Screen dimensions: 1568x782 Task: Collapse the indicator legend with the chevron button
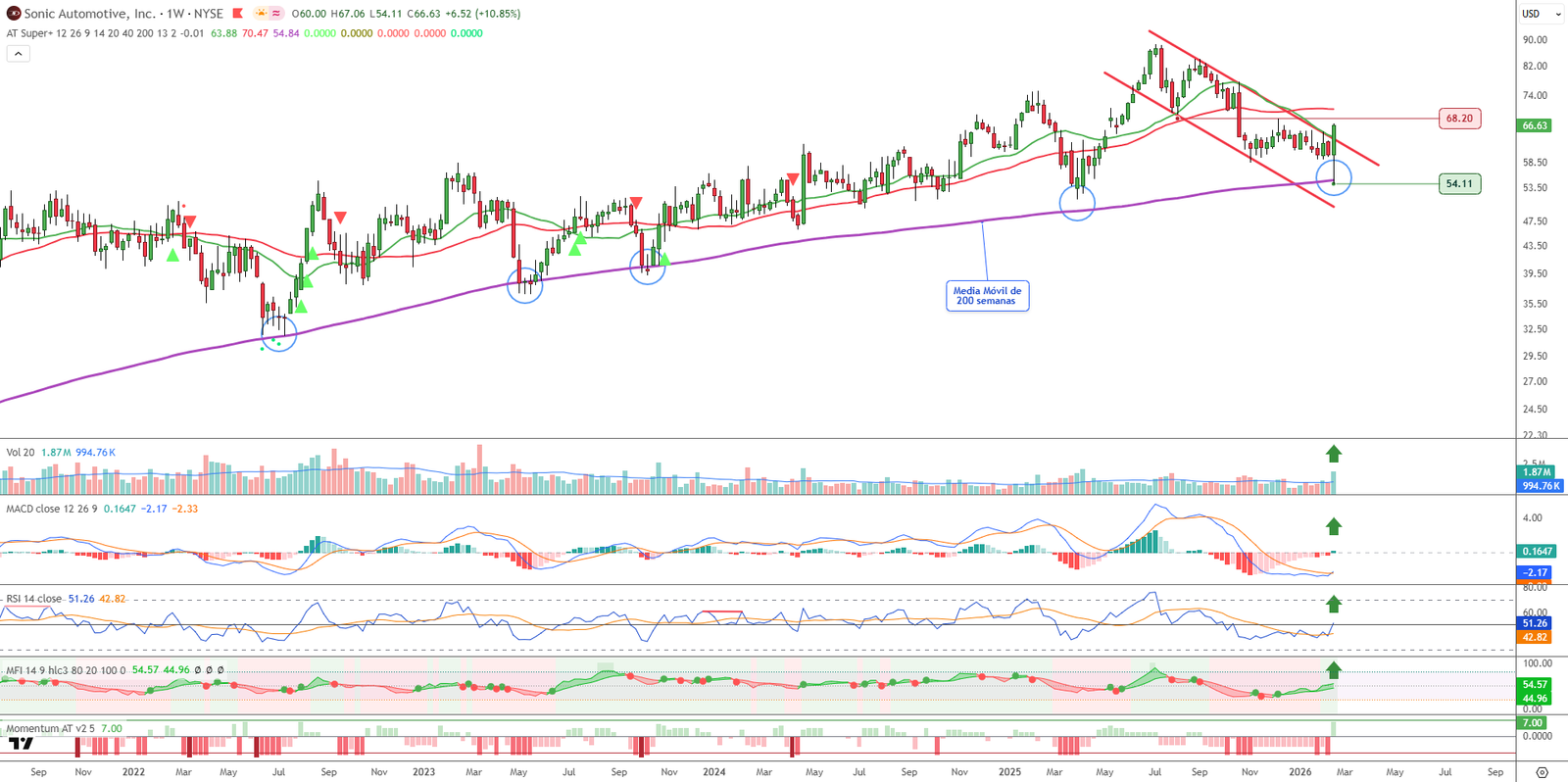click(18, 54)
